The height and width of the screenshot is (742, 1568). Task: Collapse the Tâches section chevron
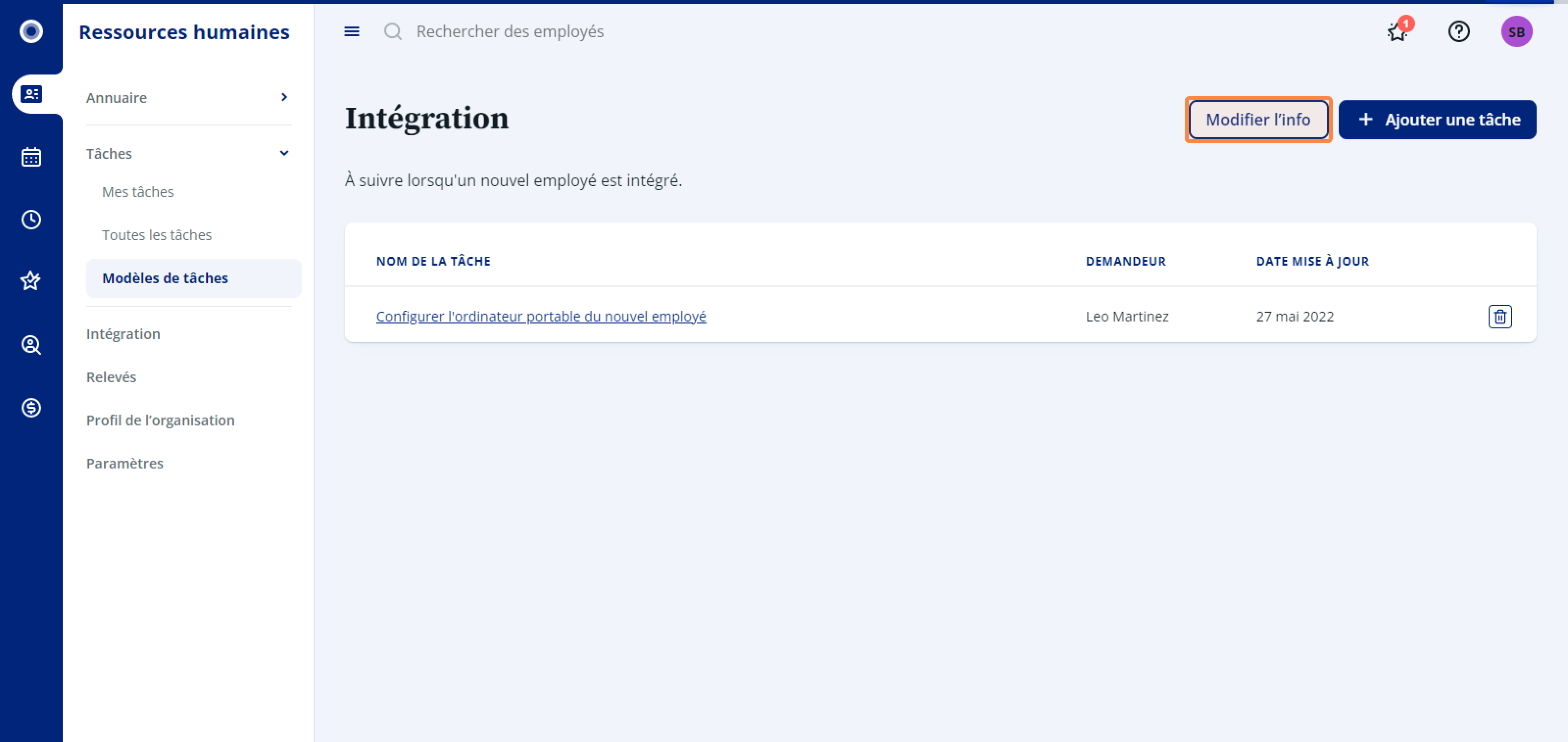[x=284, y=153]
